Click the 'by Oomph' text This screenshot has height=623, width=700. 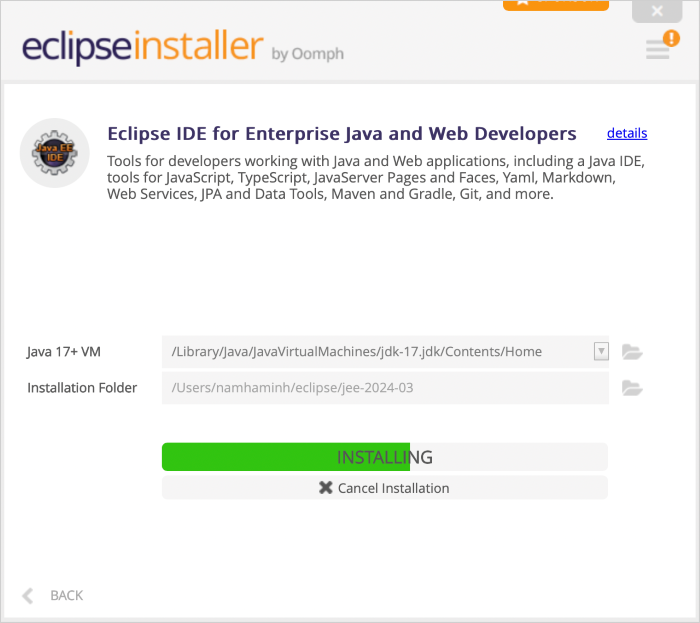click(x=308, y=54)
